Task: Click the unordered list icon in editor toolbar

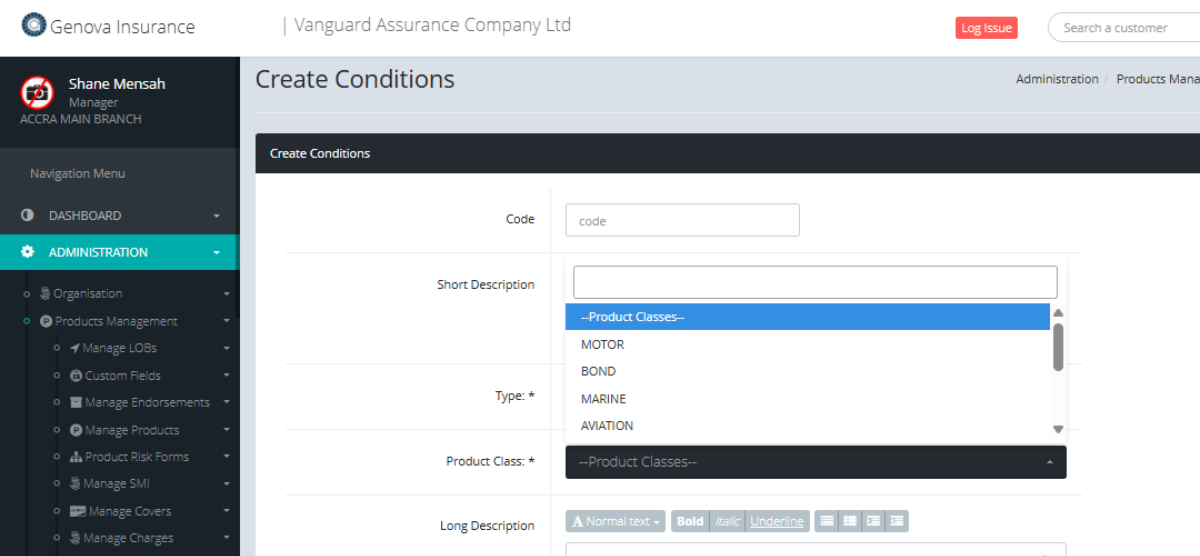Action: pyautogui.click(x=826, y=521)
